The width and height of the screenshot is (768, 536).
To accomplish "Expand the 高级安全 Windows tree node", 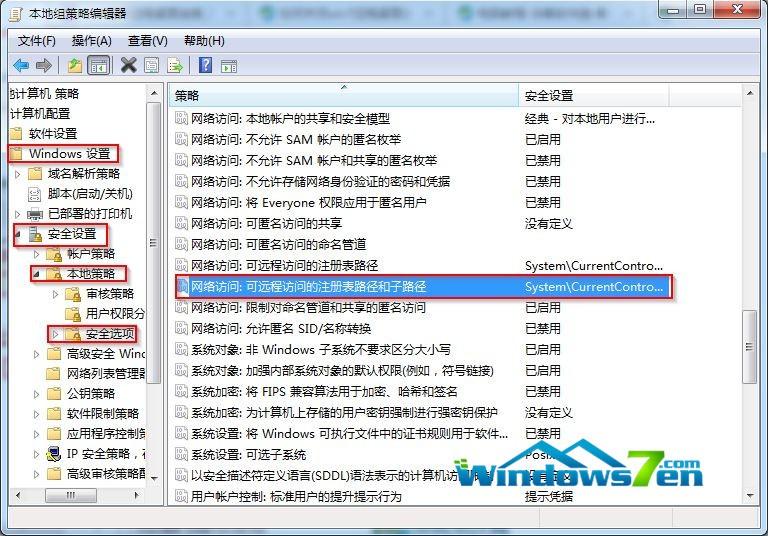I will pos(36,354).
